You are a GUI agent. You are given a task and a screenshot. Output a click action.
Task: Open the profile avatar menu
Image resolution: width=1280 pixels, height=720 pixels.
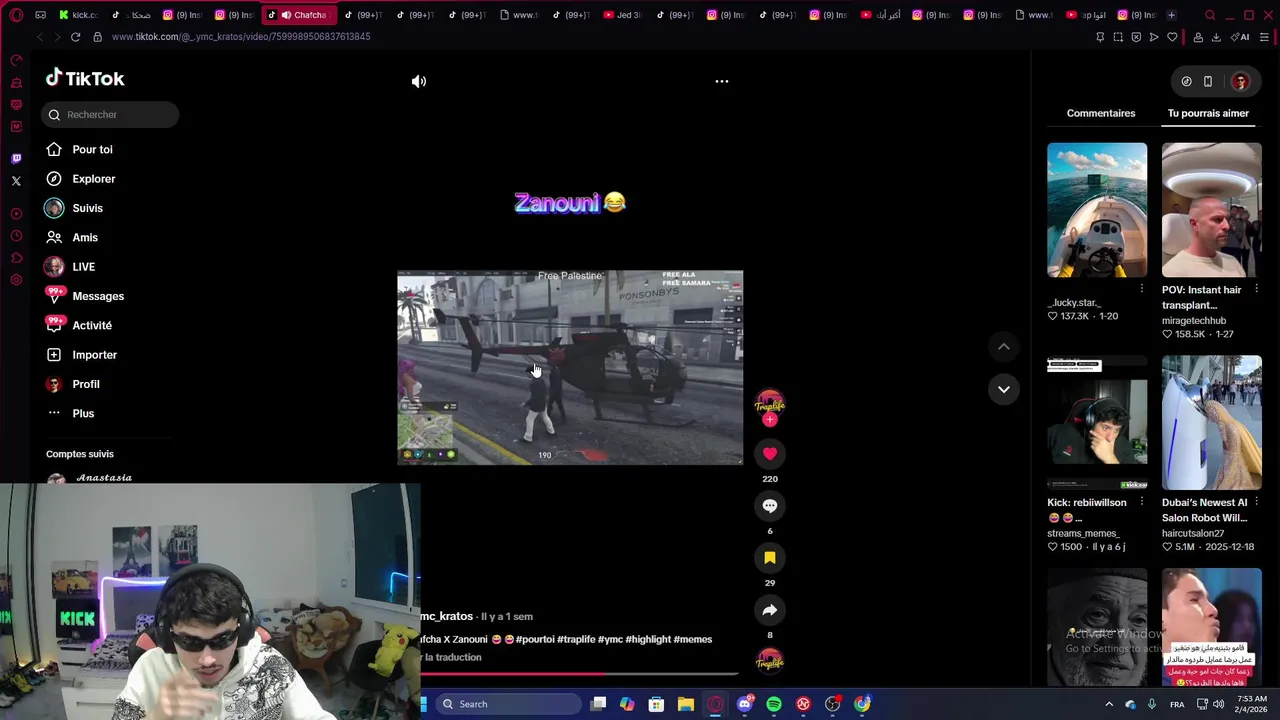pos(1241,81)
